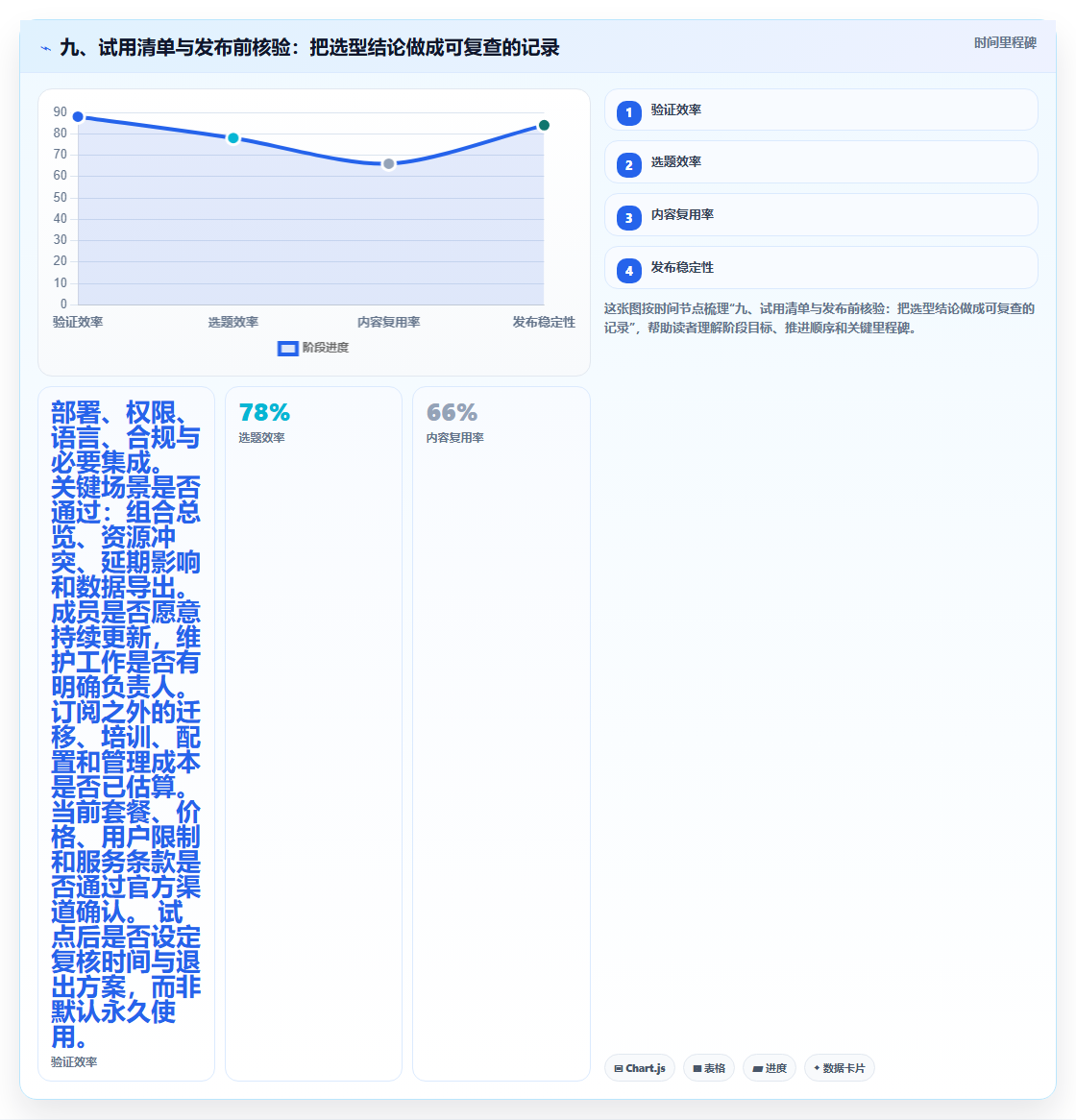Screen dimensions: 1076x1120
Task: Click the step 2 number badge
Action: (x=628, y=165)
